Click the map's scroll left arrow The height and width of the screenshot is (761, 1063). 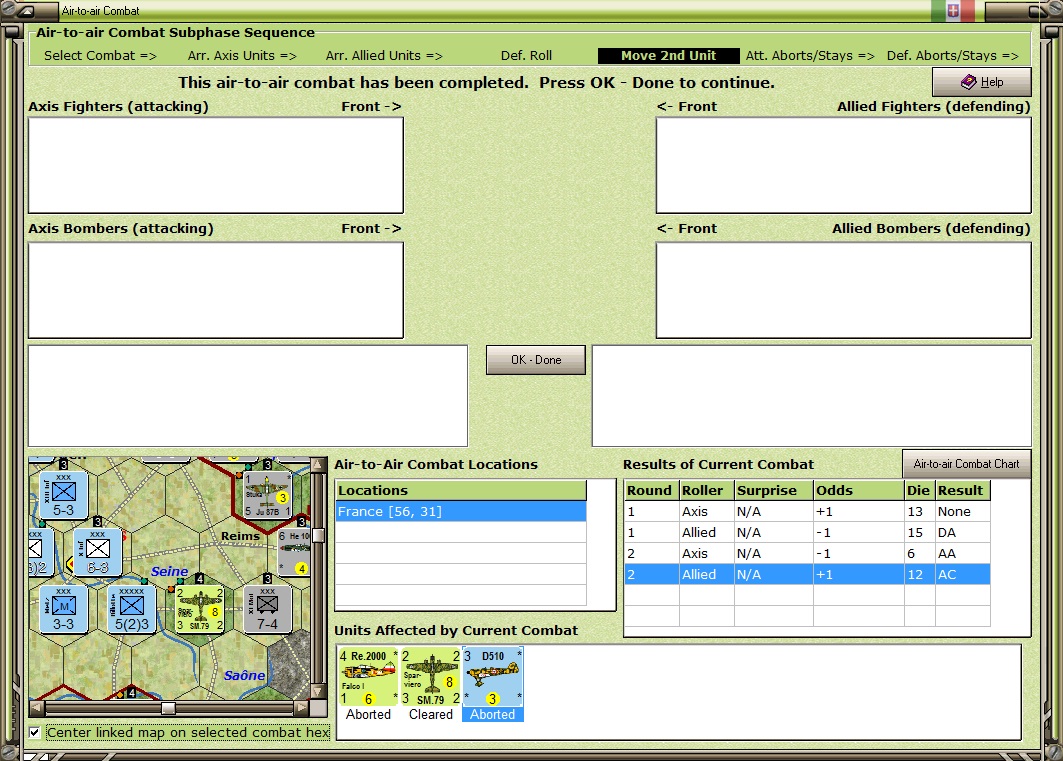click(37, 708)
